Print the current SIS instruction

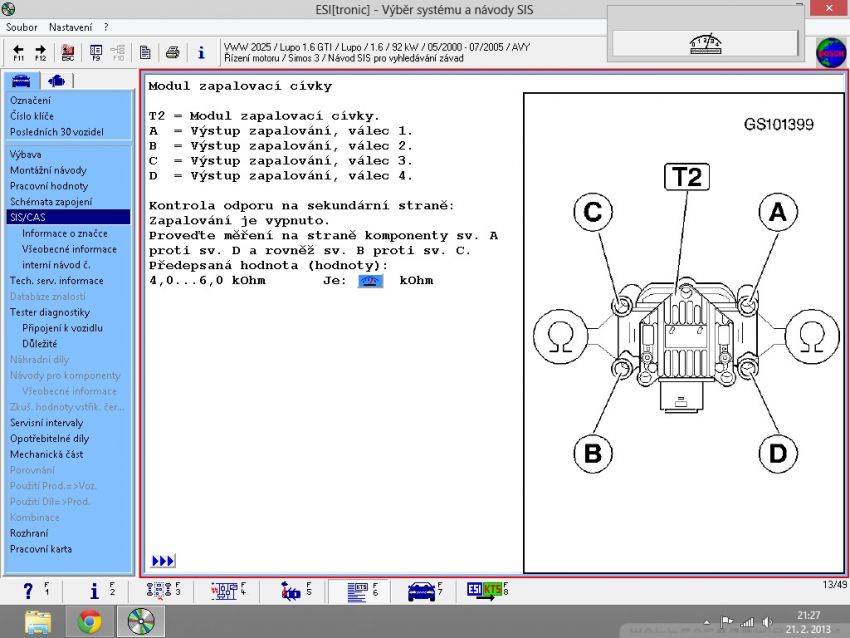[172, 52]
